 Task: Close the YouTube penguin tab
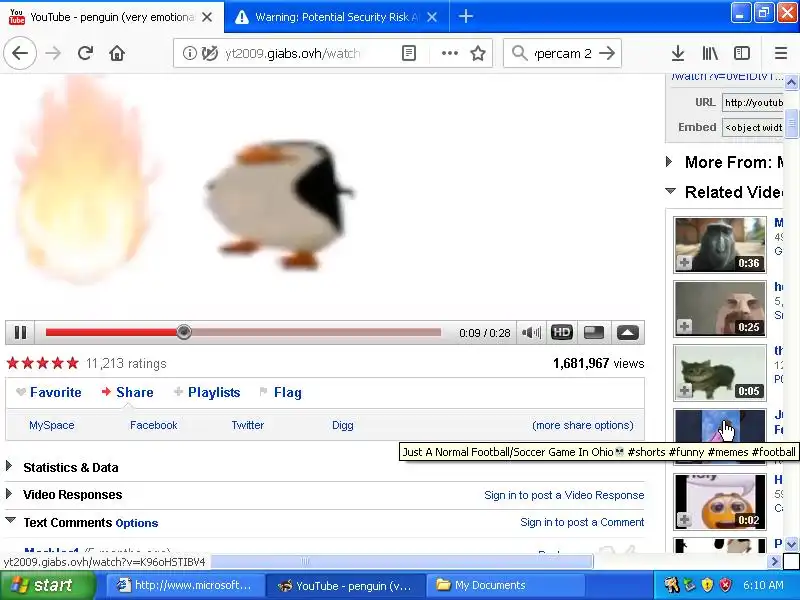tap(207, 17)
